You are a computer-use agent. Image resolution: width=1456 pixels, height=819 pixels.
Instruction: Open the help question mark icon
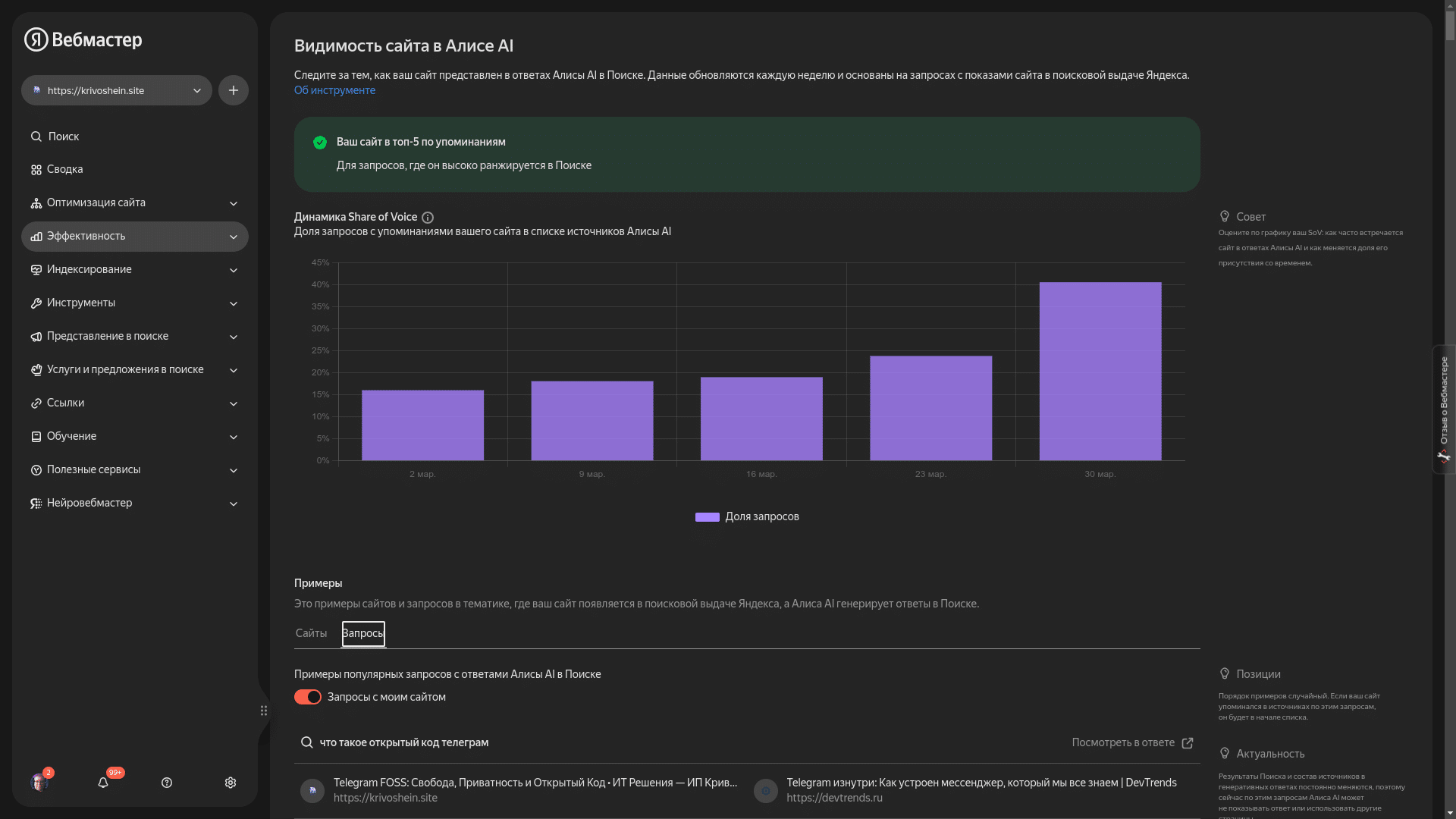click(x=167, y=783)
